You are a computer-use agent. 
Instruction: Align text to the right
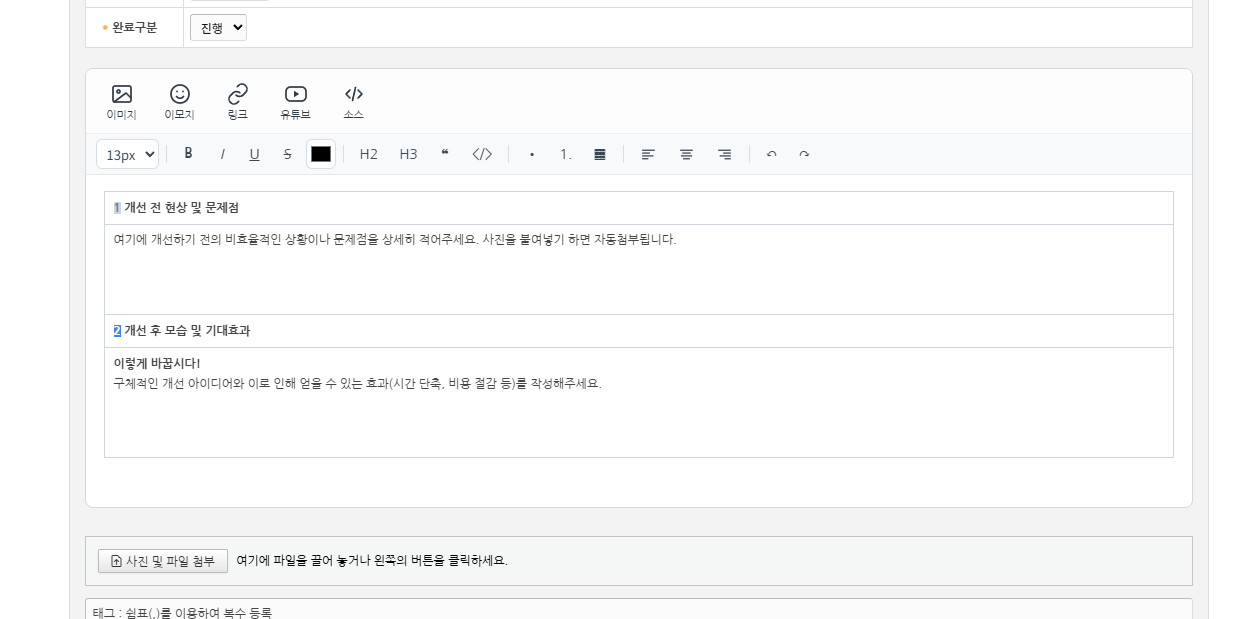(724, 154)
